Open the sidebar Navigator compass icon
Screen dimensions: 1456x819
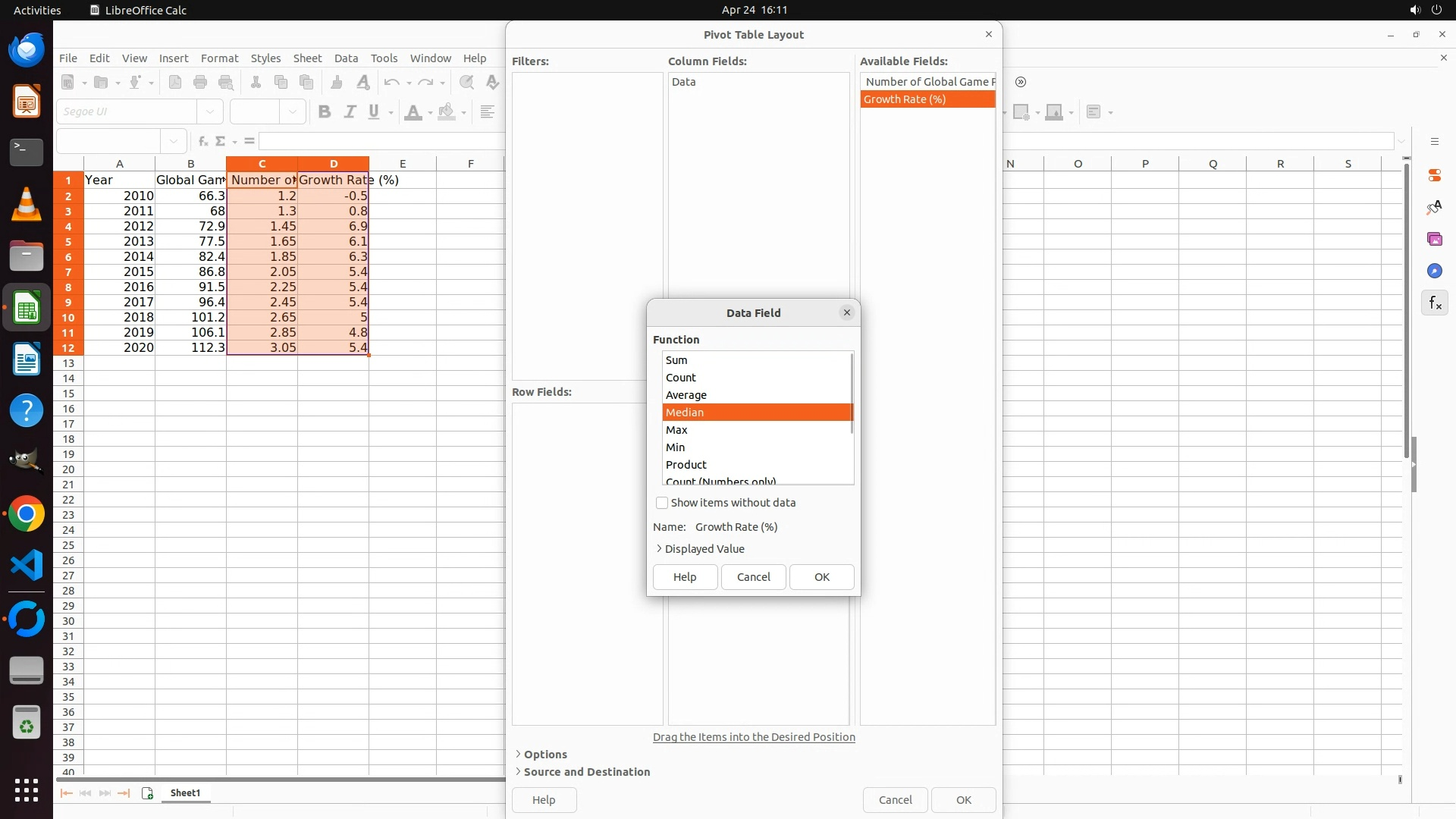click(1434, 271)
